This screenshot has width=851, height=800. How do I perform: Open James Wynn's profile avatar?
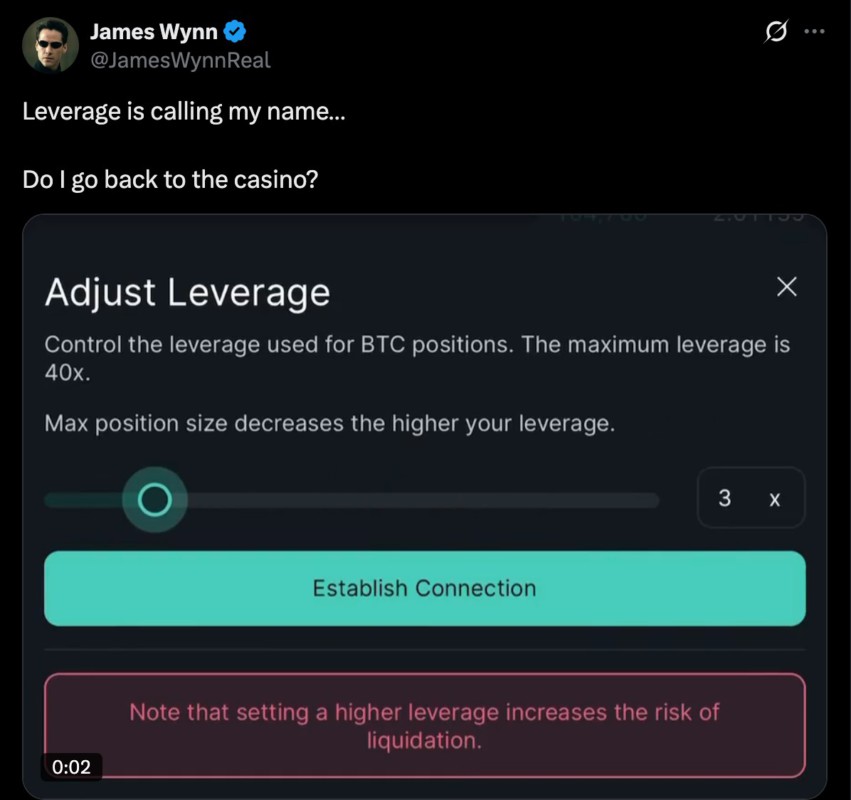[50, 45]
